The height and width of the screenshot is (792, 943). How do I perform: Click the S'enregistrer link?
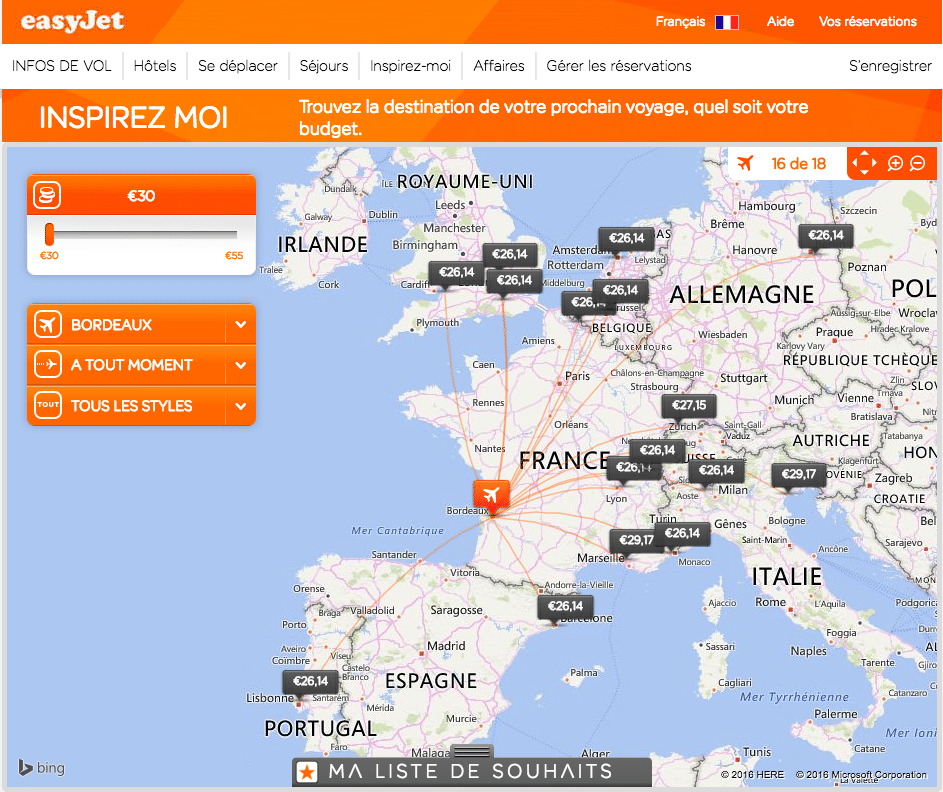coord(890,66)
